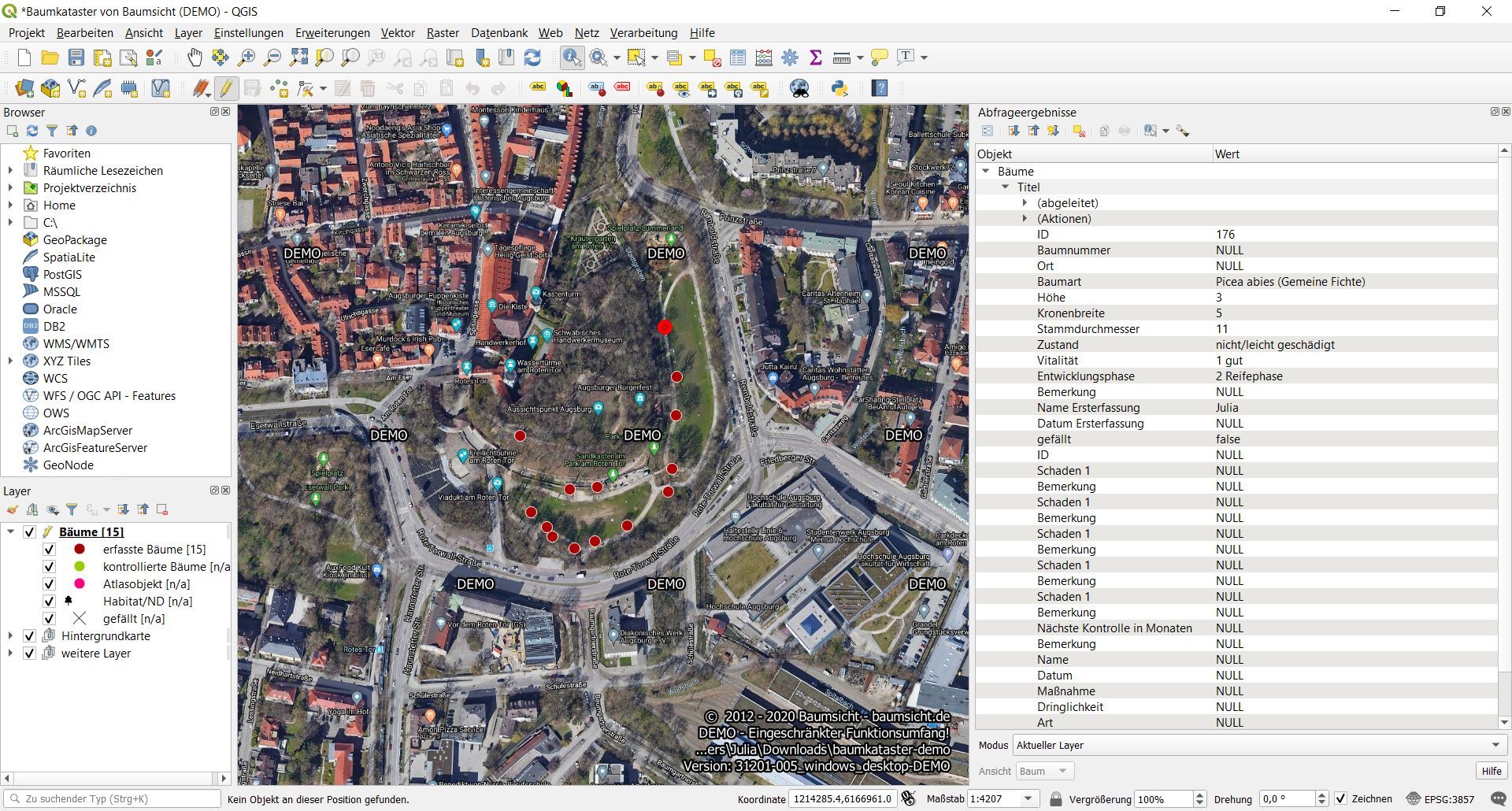Viewport: 1512px width, 811px height.
Task: Click the Koordinate input field
Action: point(843,798)
